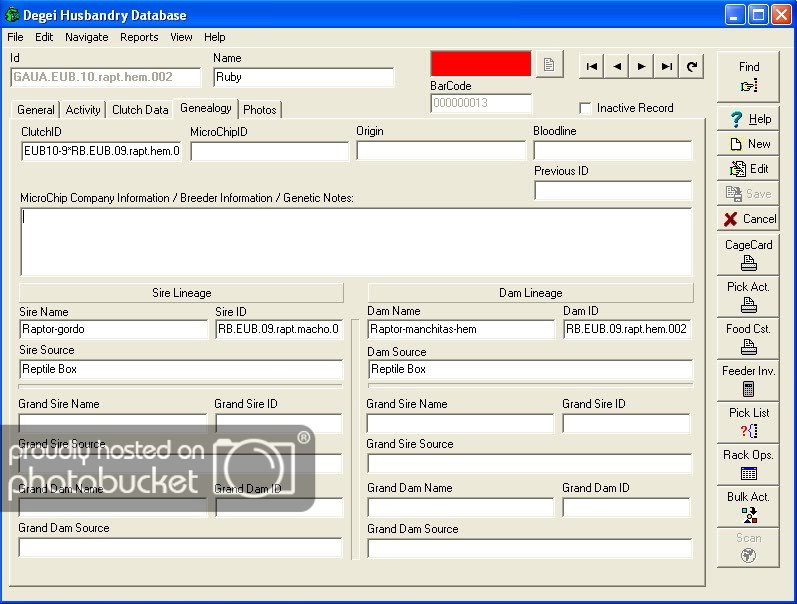Print a CageCard using the printer icon

748,254
